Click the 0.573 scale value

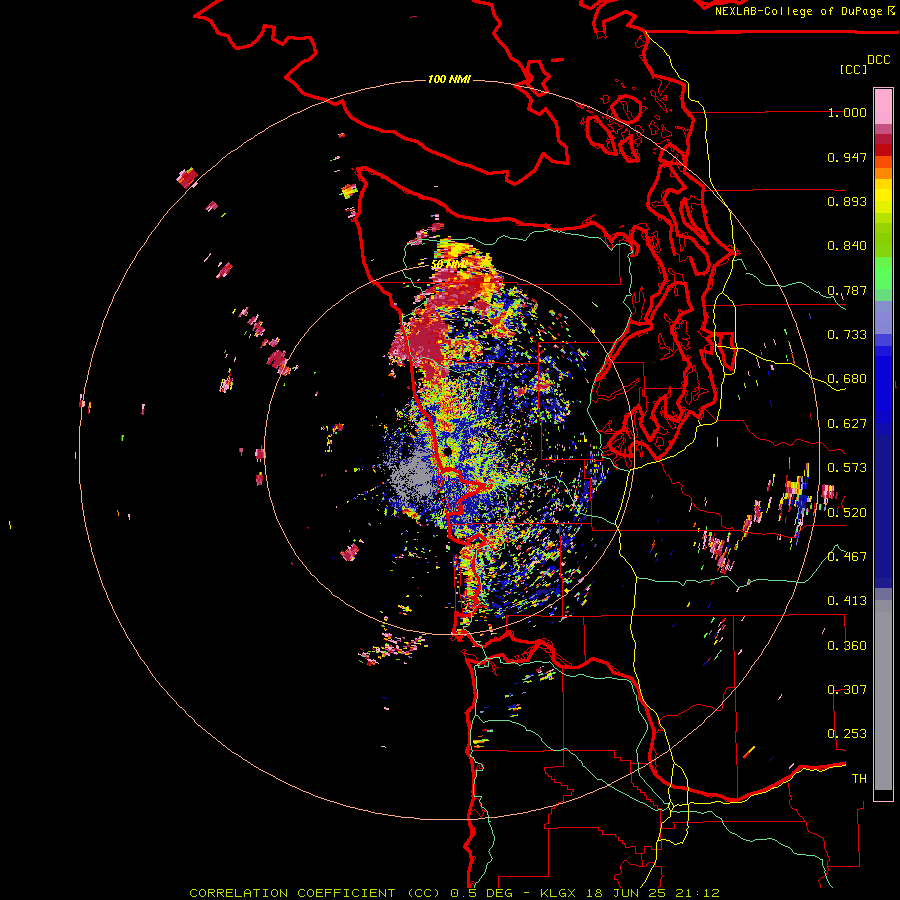tap(847, 468)
